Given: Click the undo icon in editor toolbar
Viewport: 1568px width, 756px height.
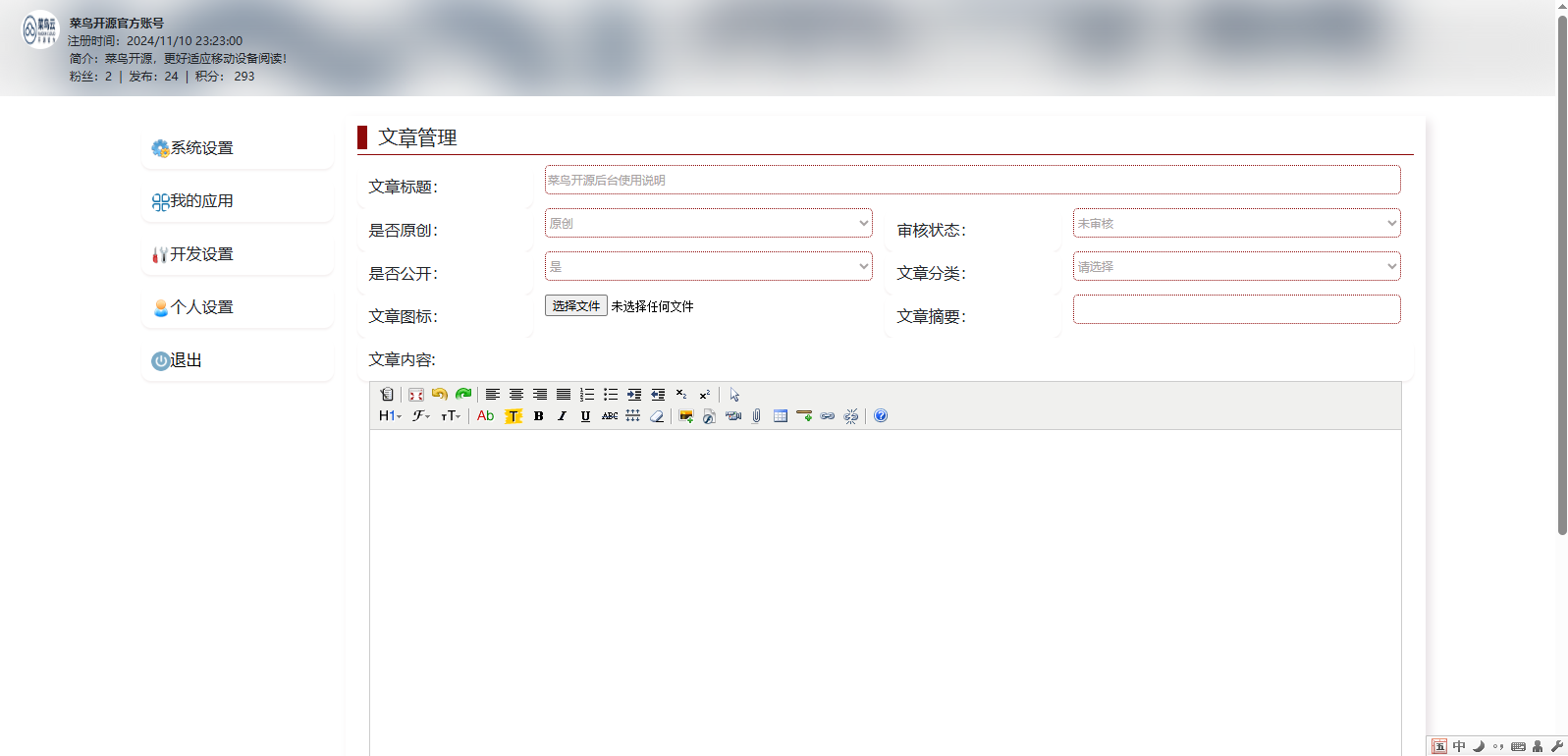Looking at the screenshot, I should click(x=440, y=395).
